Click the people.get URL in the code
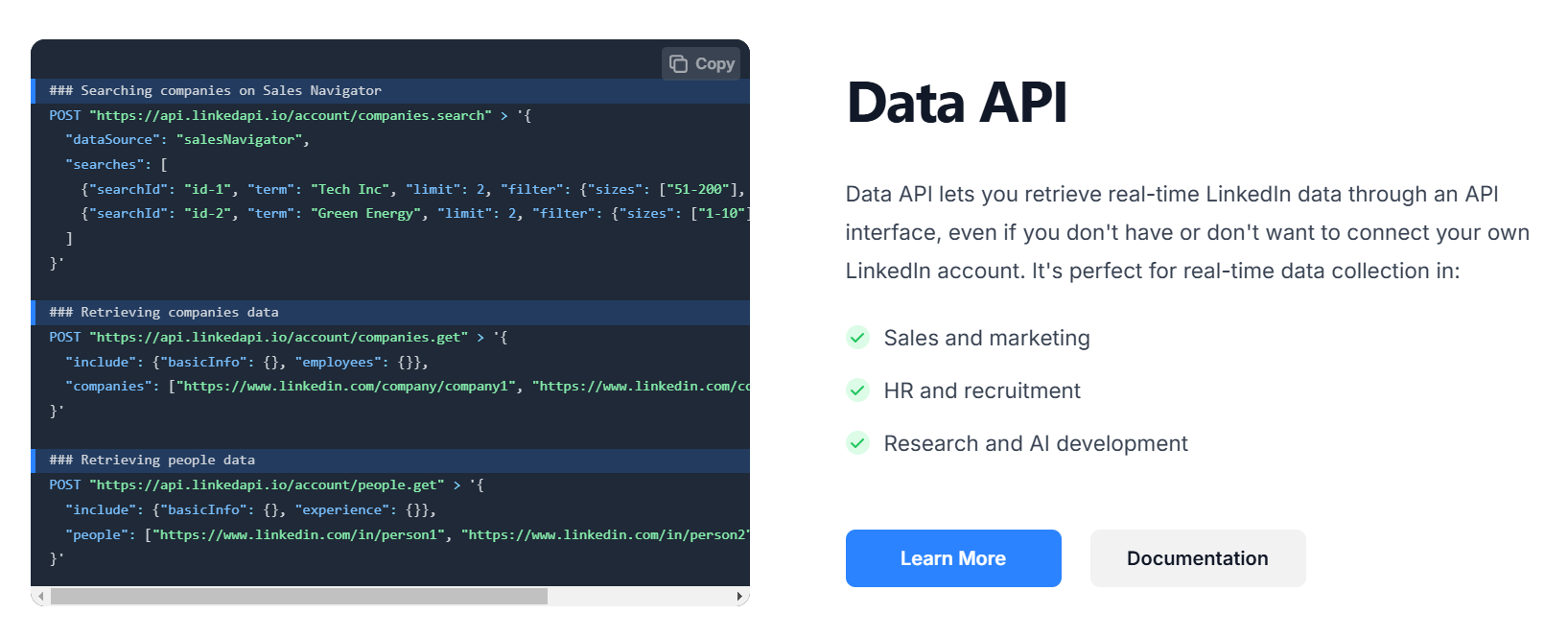The height and width of the screenshot is (638, 1568). 267,484
